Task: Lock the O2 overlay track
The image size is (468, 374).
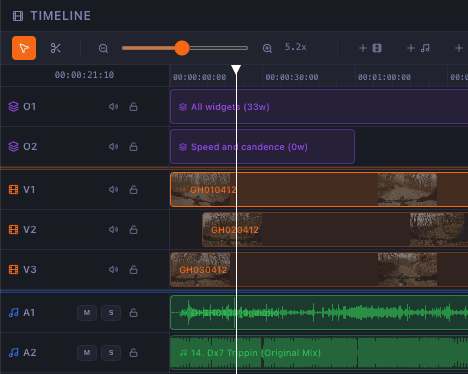Action: [x=133, y=147]
